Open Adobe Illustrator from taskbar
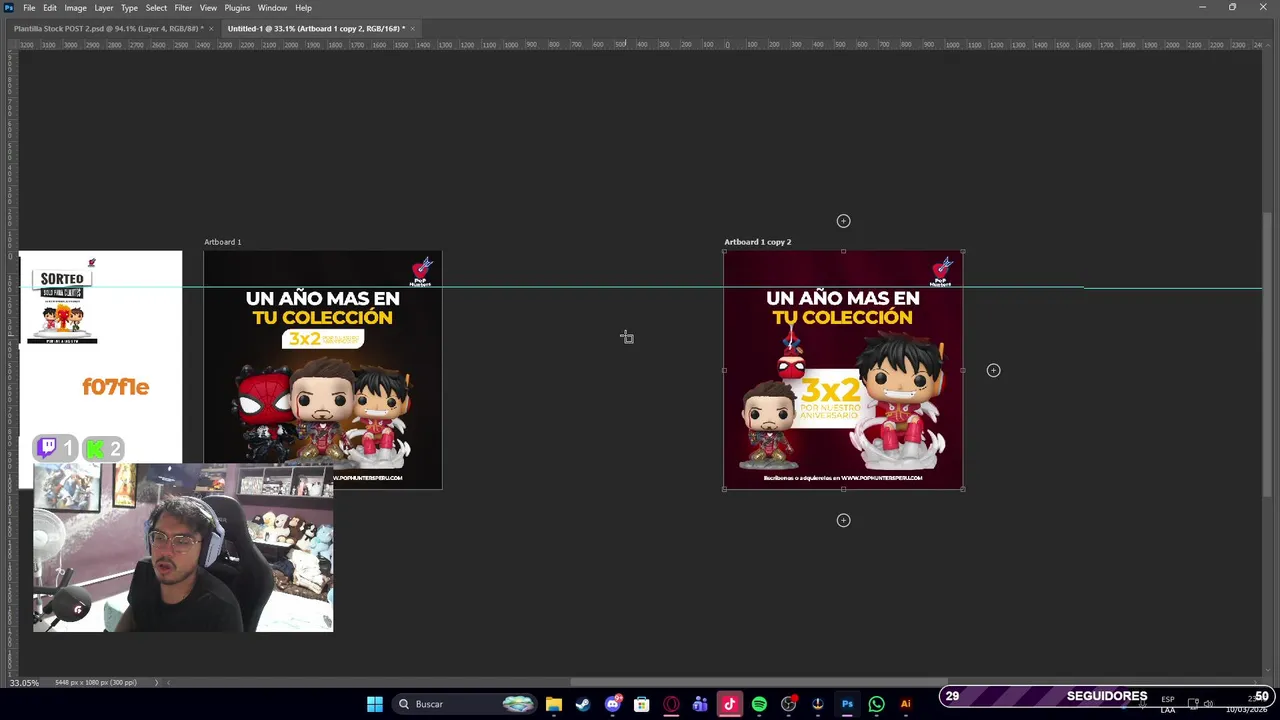Viewport: 1280px width, 720px height. tap(906, 704)
